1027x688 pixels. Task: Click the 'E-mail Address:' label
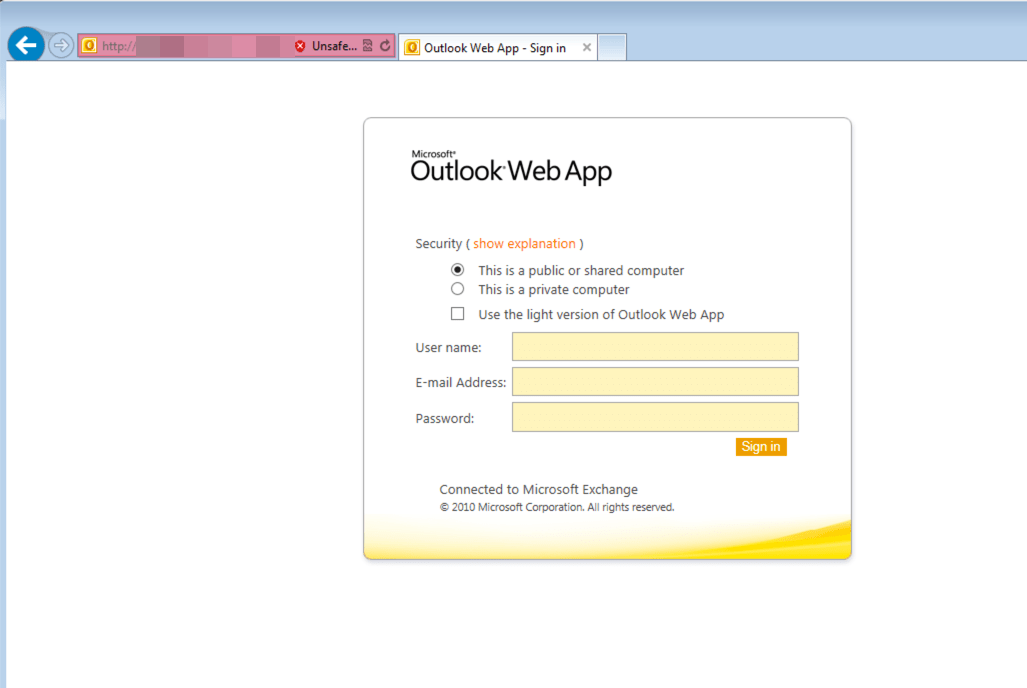point(460,382)
